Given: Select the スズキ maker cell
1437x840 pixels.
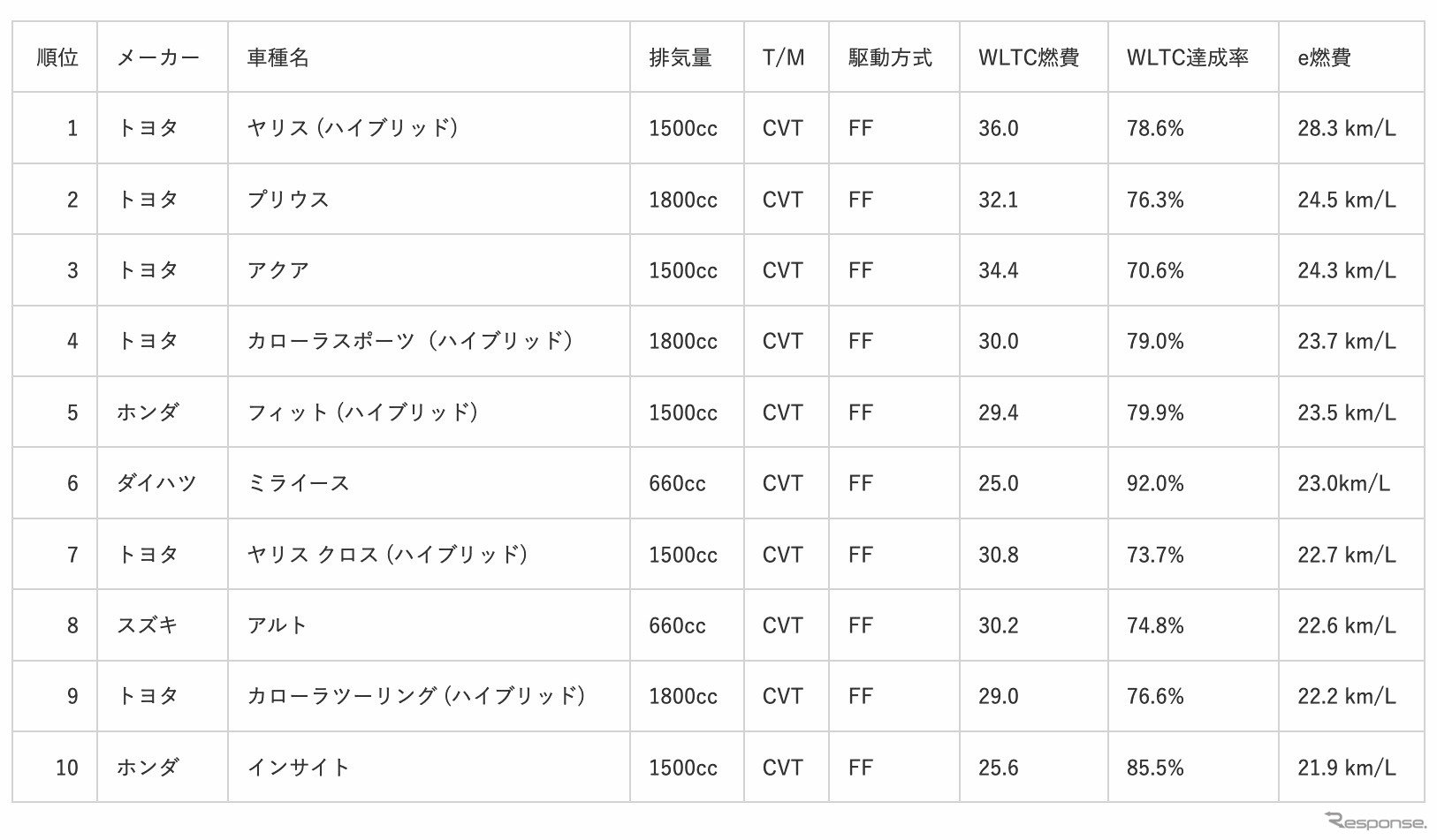Looking at the screenshot, I should tap(148, 625).
